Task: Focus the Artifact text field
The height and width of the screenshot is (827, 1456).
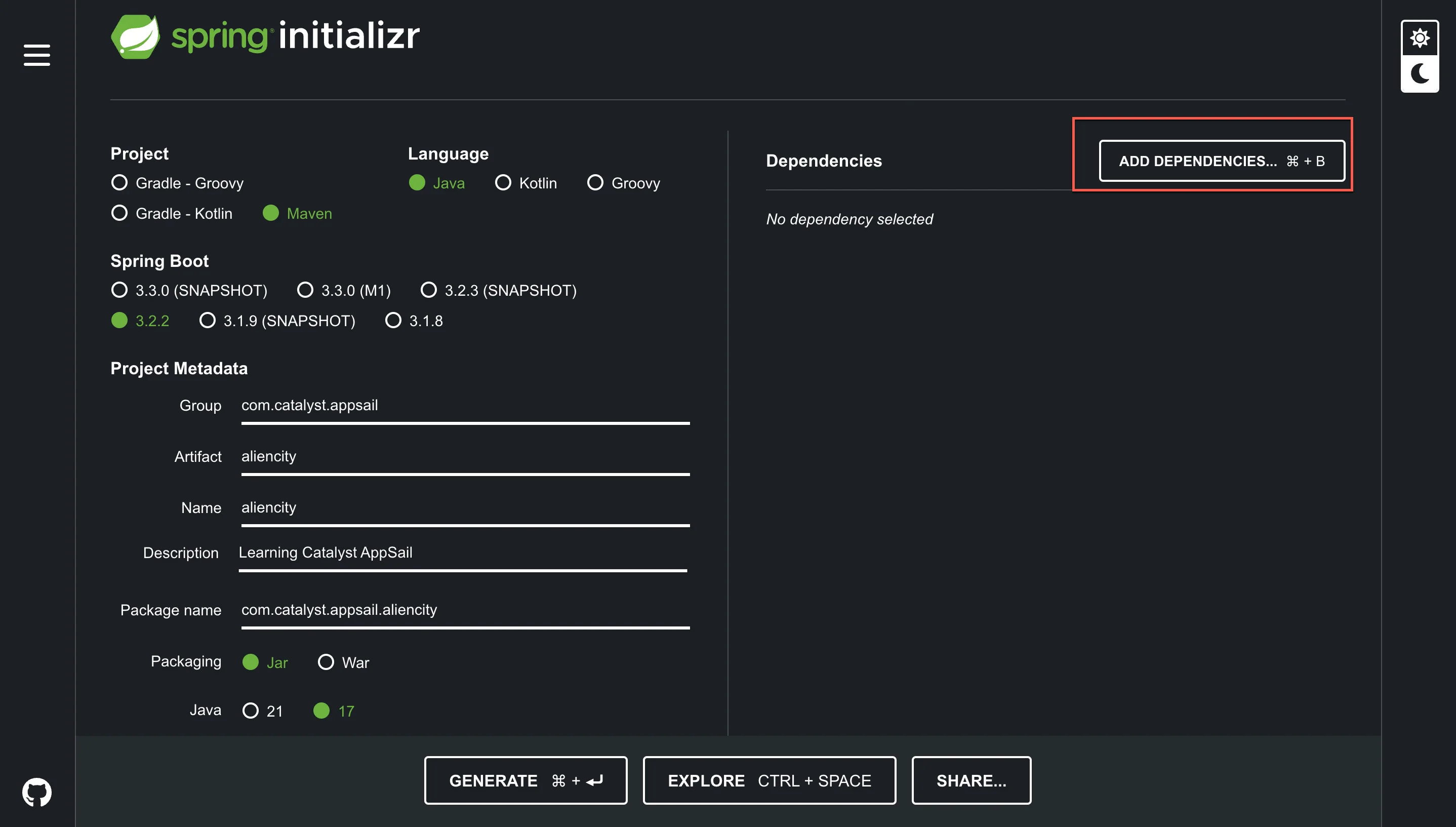Action: (x=465, y=457)
